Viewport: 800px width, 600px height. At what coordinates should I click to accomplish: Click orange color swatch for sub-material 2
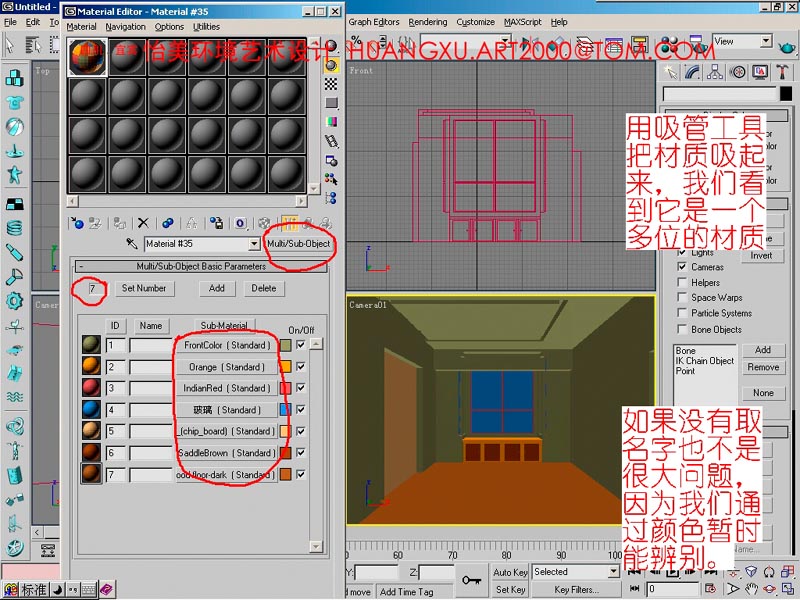pyautogui.click(x=285, y=366)
